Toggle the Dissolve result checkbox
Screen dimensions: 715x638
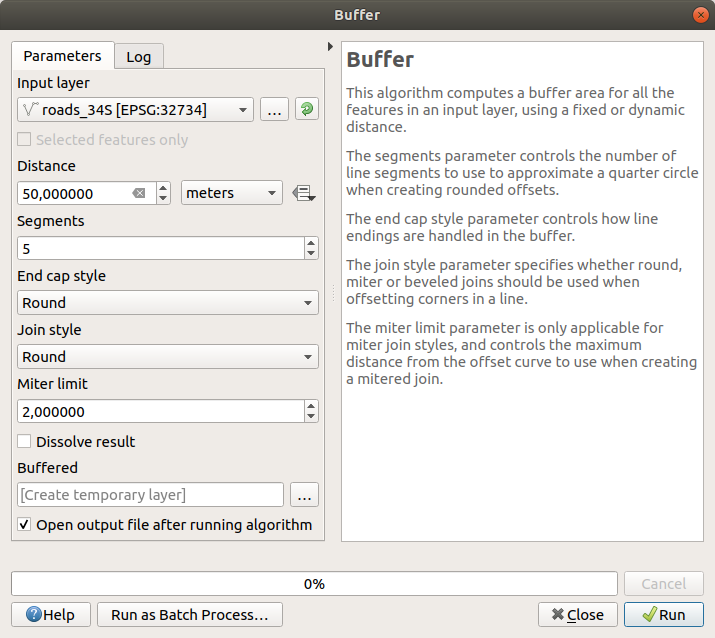pyautogui.click(x=25, y=441)
